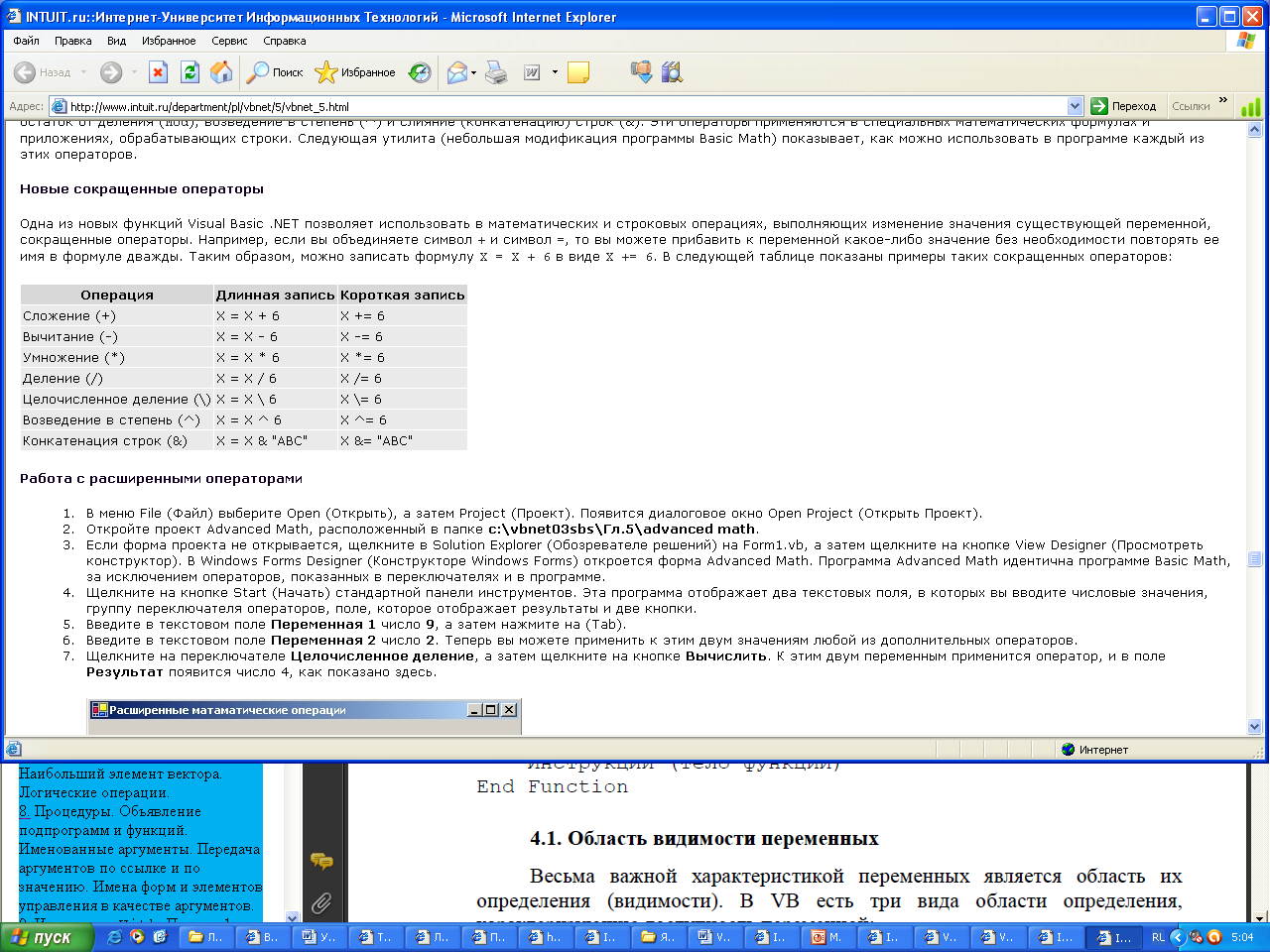Screen dimensions: 1270x952
Task: Open the Back button history dropdown arrow
Action: (83, 72)
